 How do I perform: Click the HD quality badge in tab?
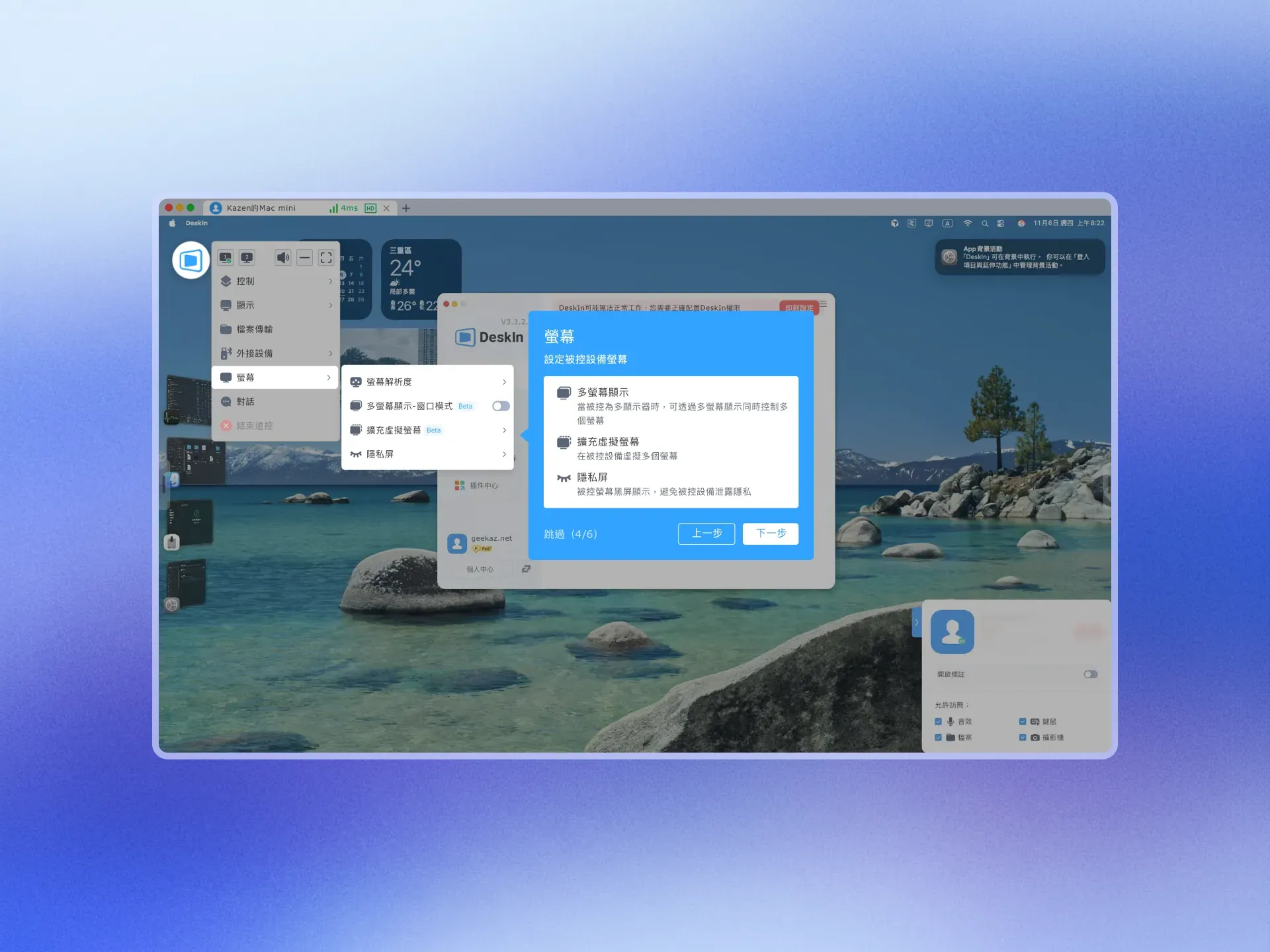point(370,208)
